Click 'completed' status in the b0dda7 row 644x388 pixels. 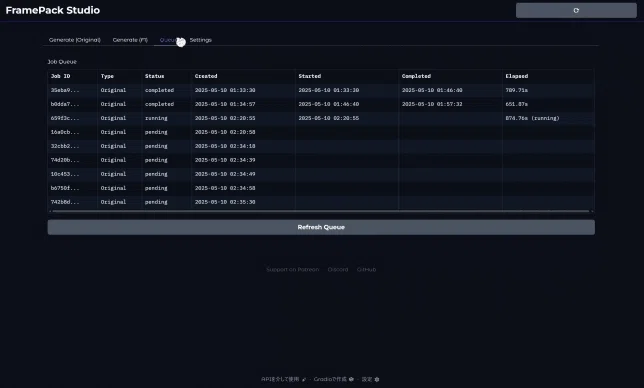[166, 104]
